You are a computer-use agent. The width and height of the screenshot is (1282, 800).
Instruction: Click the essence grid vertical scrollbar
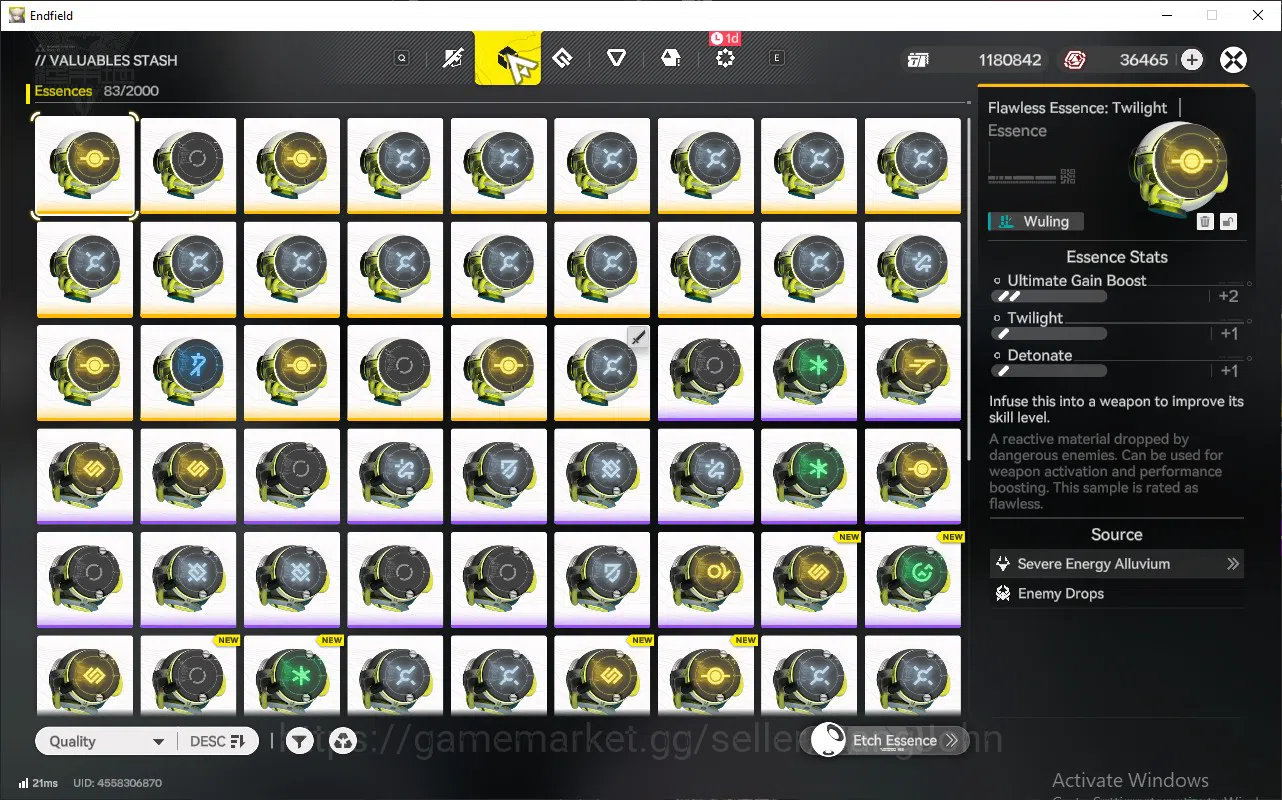(969, 288)
